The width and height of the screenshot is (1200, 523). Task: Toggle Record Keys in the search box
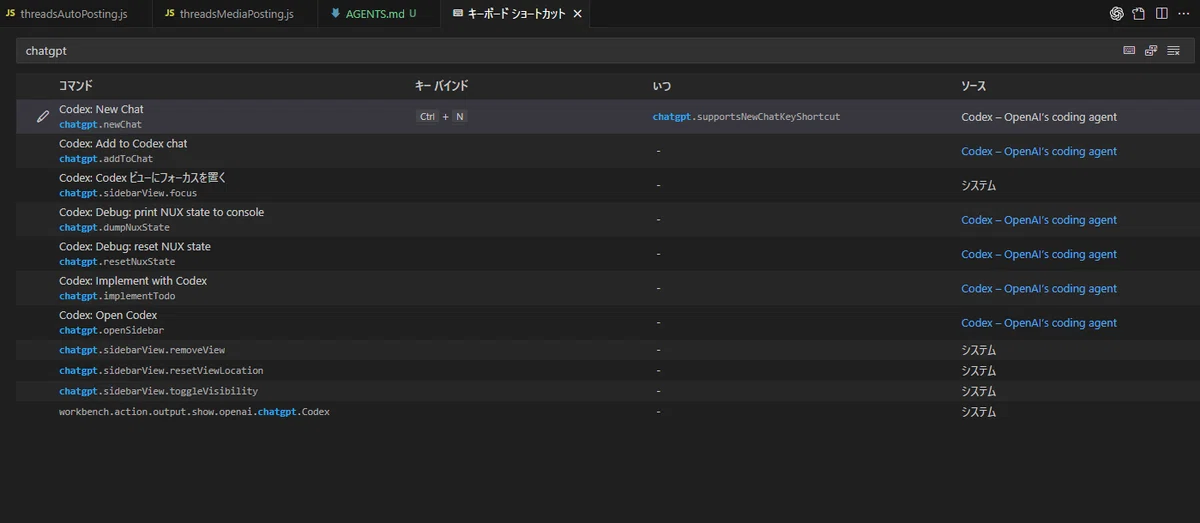[x=1129, y=50]
